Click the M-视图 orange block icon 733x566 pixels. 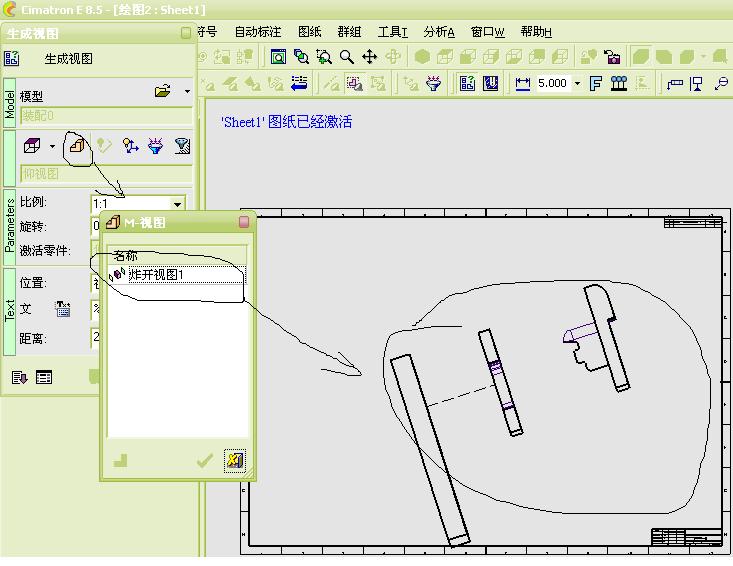[x=77, y=146]
